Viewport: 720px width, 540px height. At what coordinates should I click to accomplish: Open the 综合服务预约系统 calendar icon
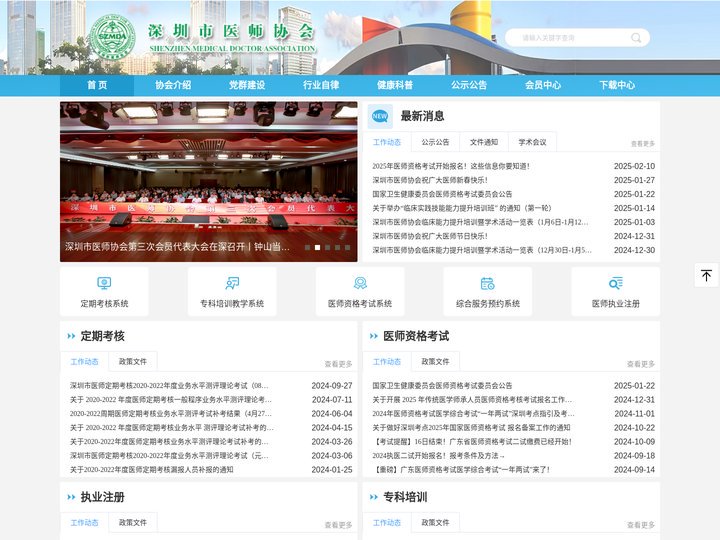point(487,283)
